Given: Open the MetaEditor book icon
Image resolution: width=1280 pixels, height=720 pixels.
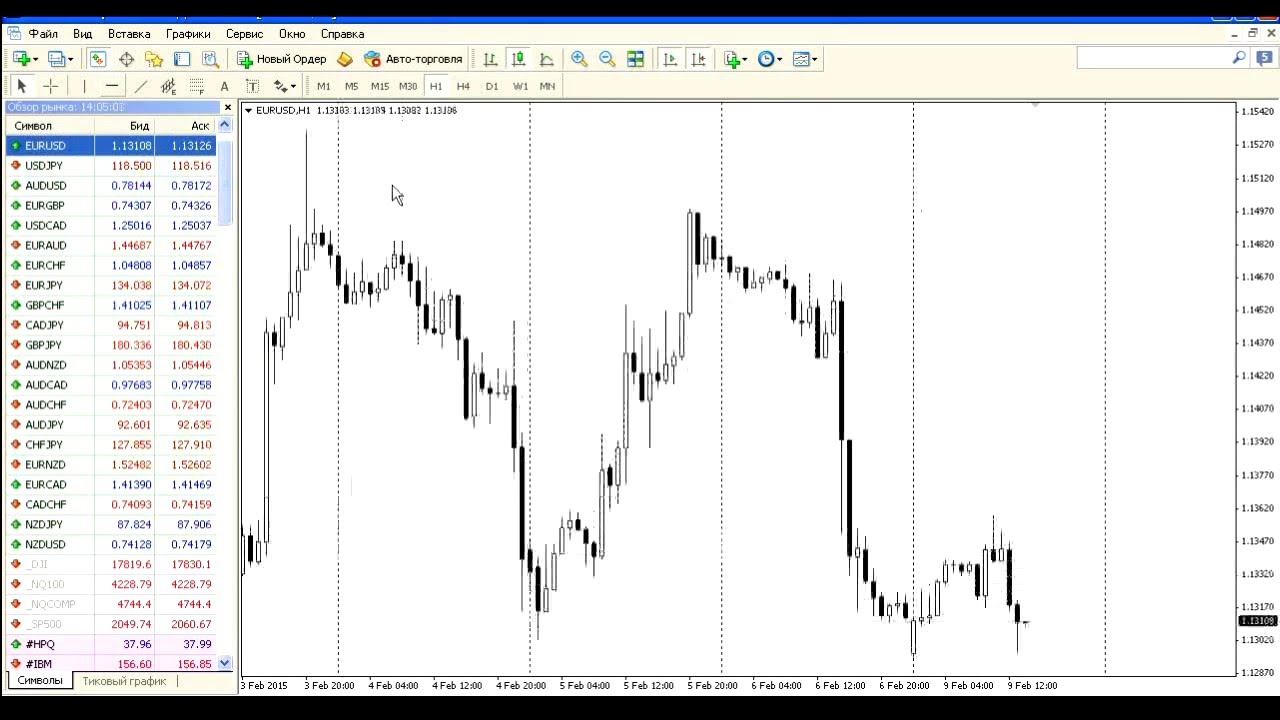Looking at the screenshot, I should point(345,59).
